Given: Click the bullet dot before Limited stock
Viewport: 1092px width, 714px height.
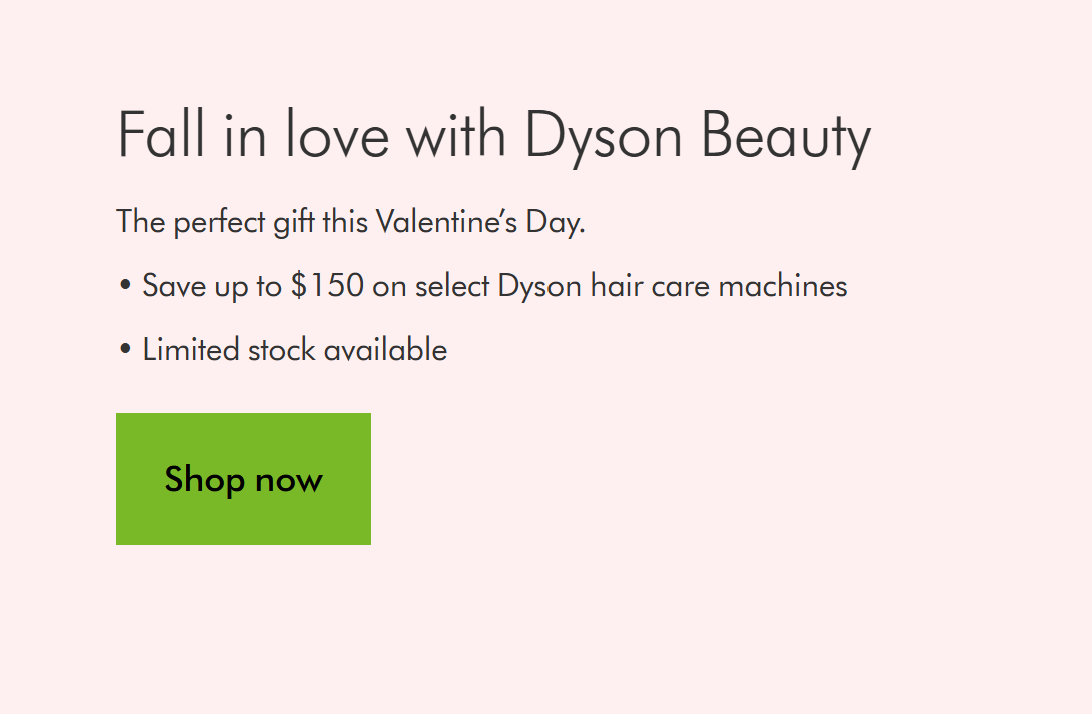Looking at the screenshot, I should (125, 350).
